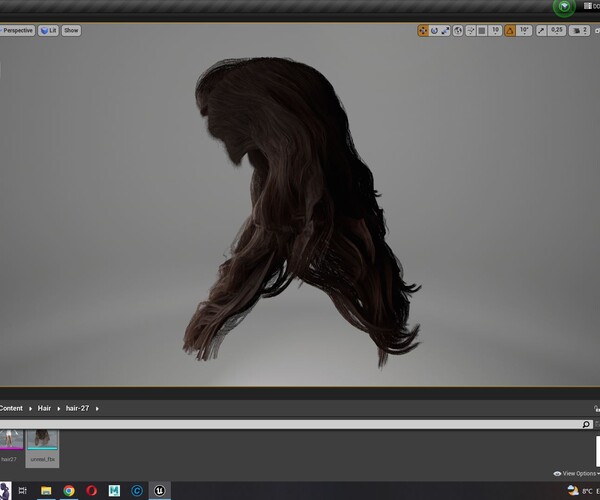Go to Hair folder in breadcrumb
The image size is (600, 500).
point(44,408)
